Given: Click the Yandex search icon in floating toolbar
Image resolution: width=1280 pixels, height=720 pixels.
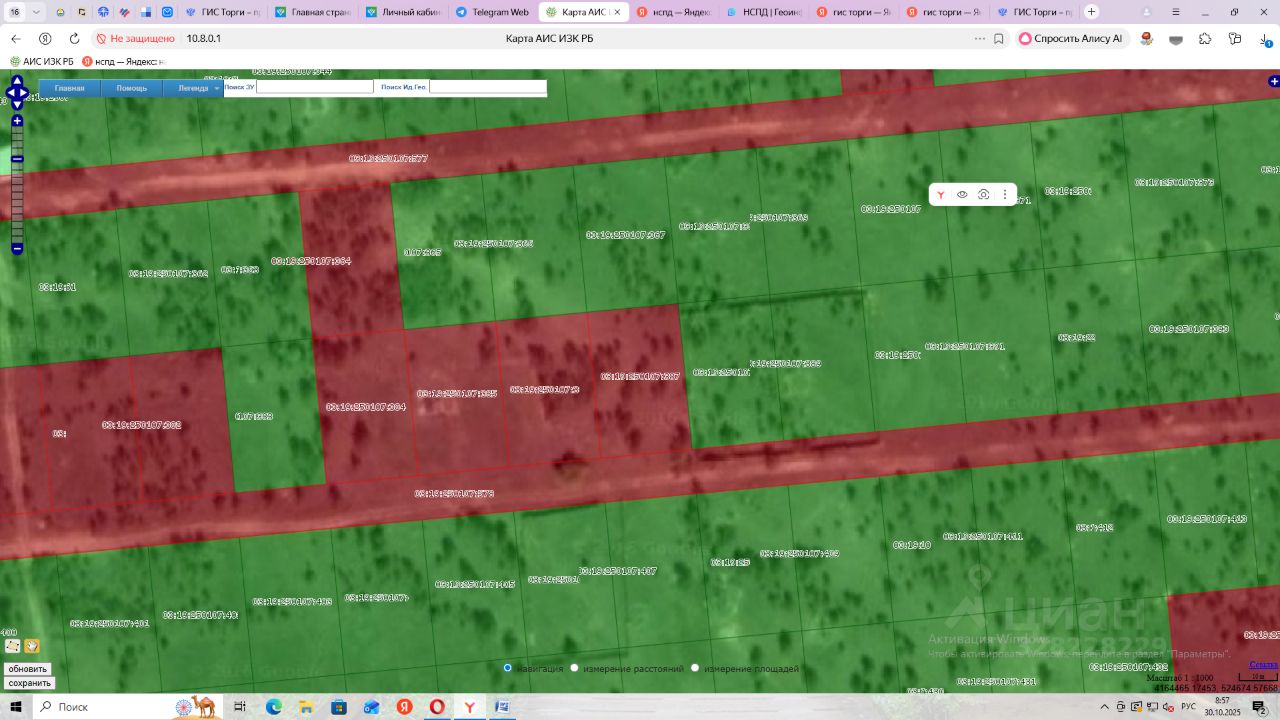Looking at the screenshot, I should [x=940, y=195].
